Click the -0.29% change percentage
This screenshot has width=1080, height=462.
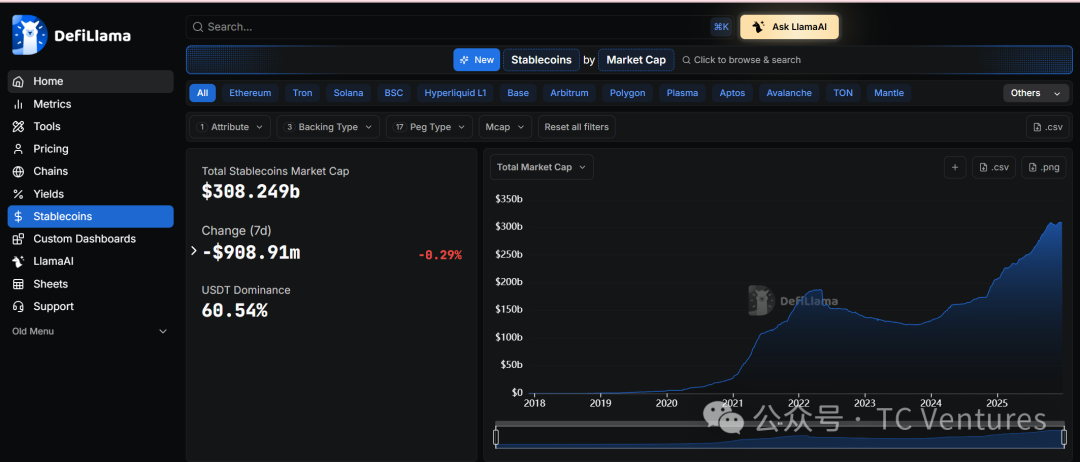(440, 255)
